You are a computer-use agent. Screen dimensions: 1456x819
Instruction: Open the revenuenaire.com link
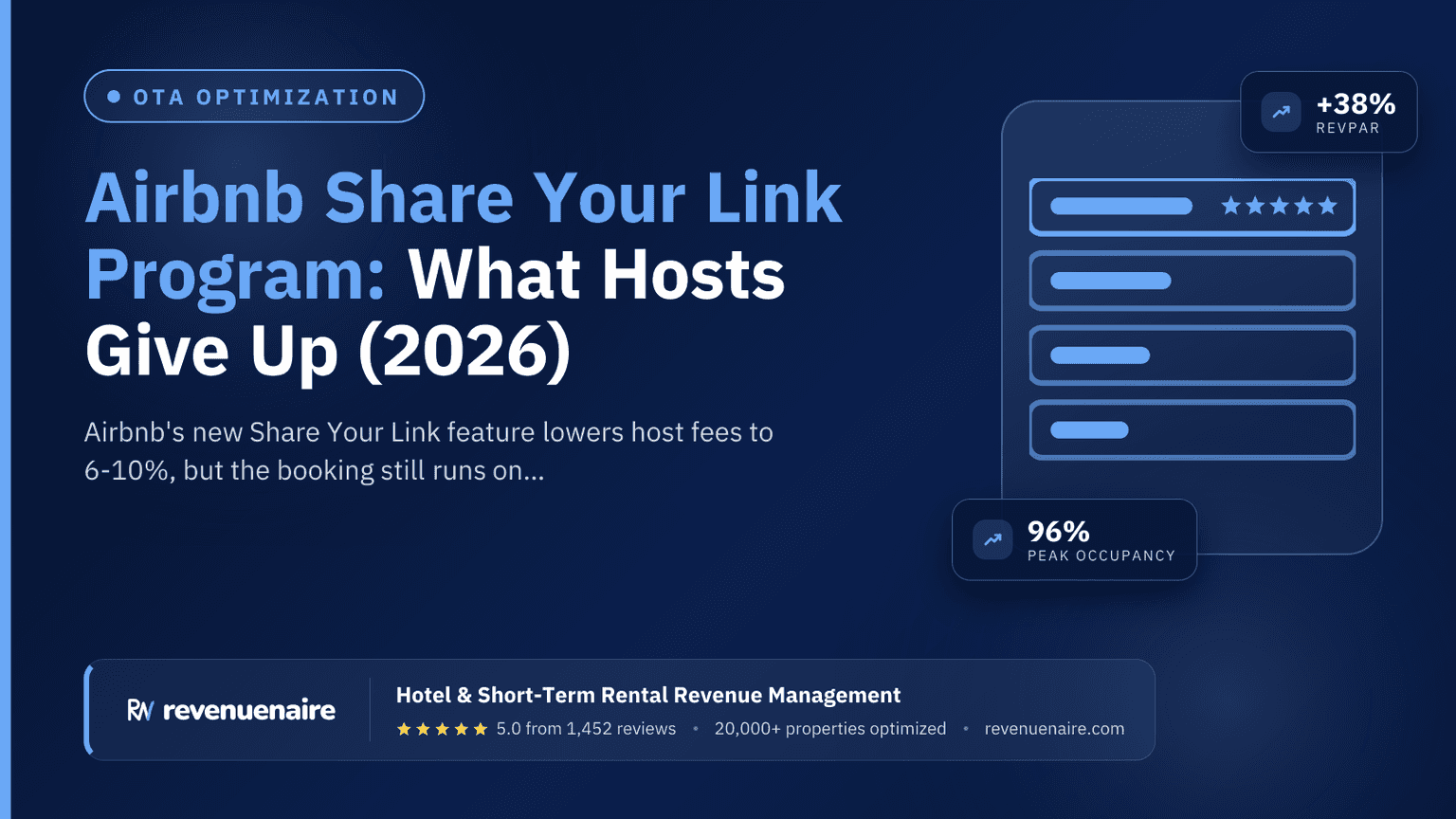pos(1054,729)
